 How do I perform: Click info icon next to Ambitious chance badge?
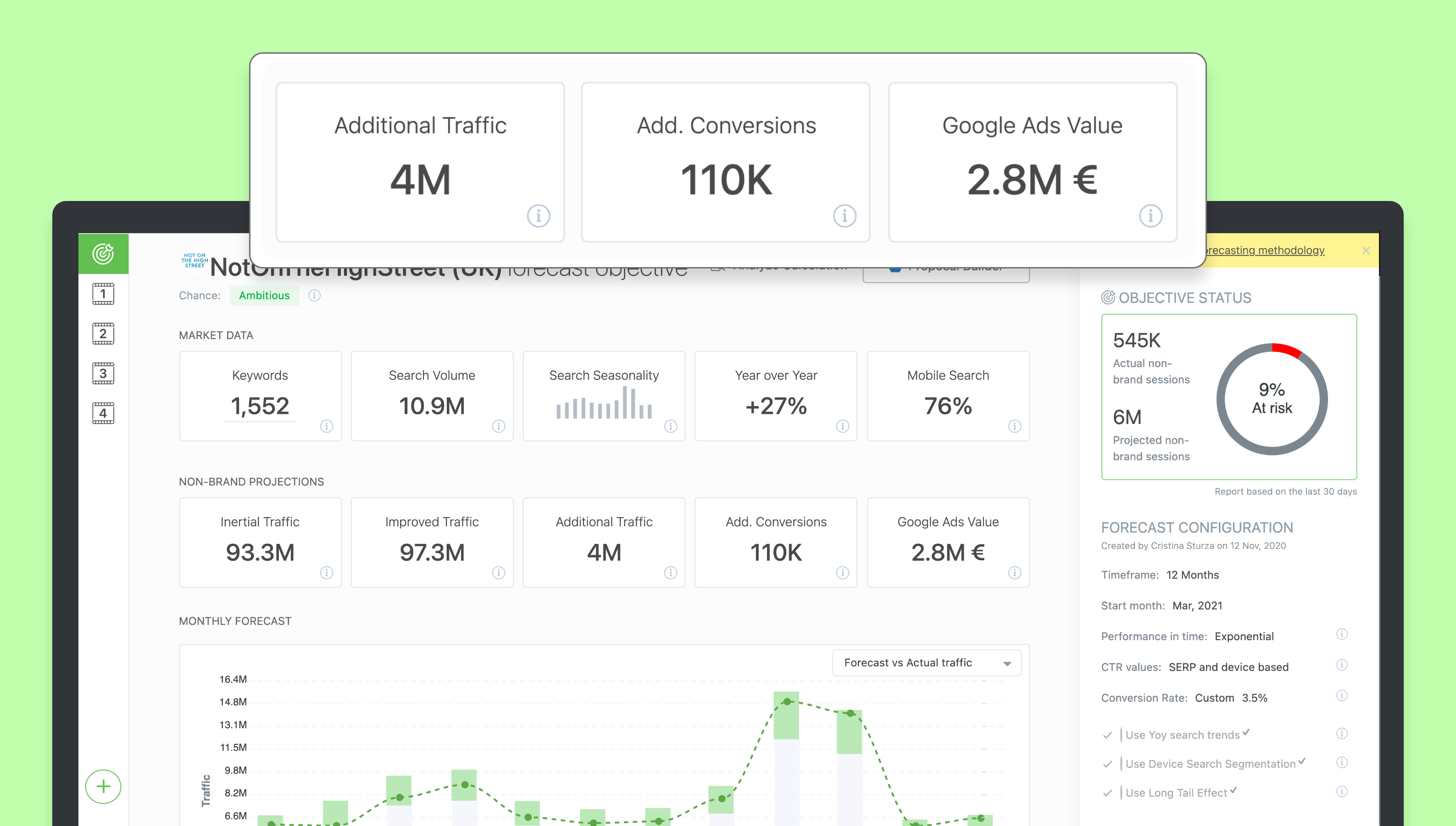pos(315,296)
